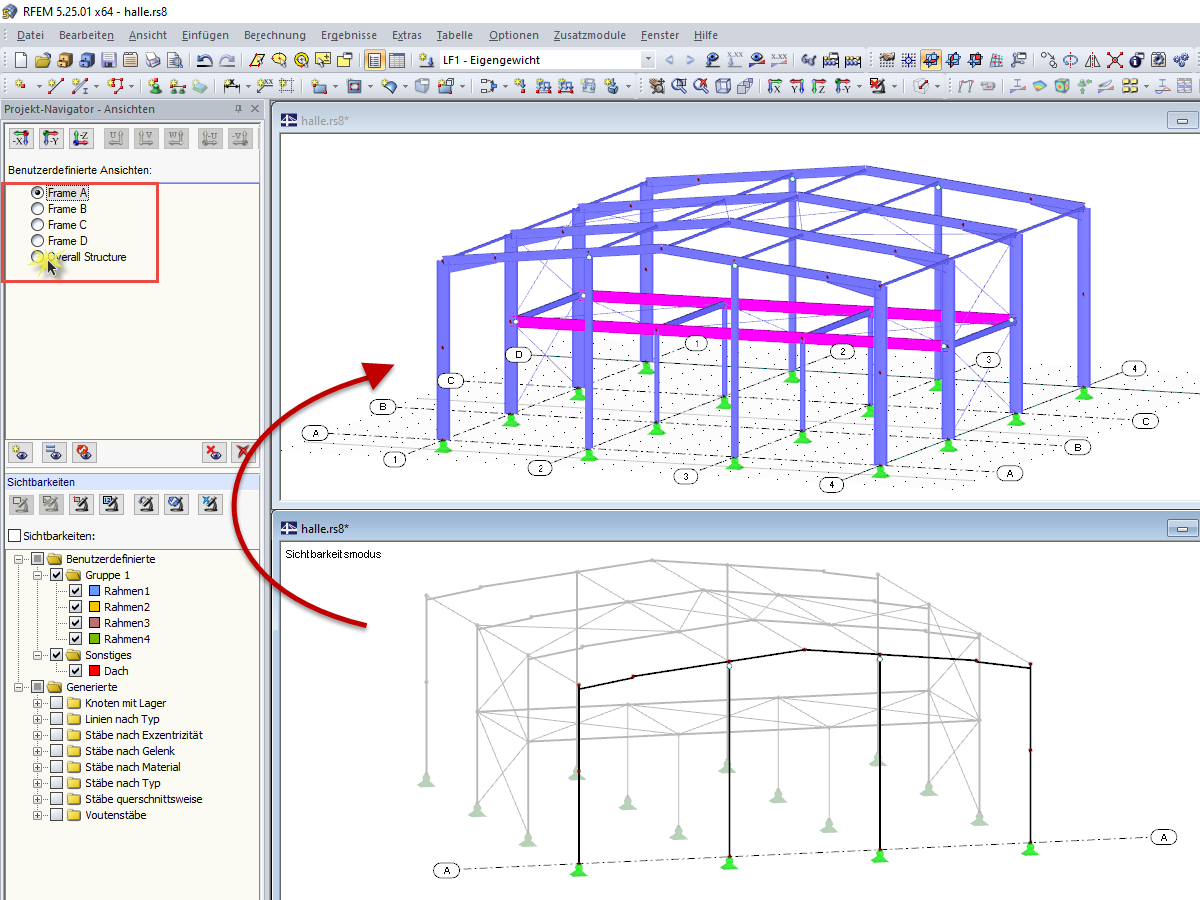Click the info icon in the top toolbar
Screen dimensions: 1200x900
[1136, 60]
